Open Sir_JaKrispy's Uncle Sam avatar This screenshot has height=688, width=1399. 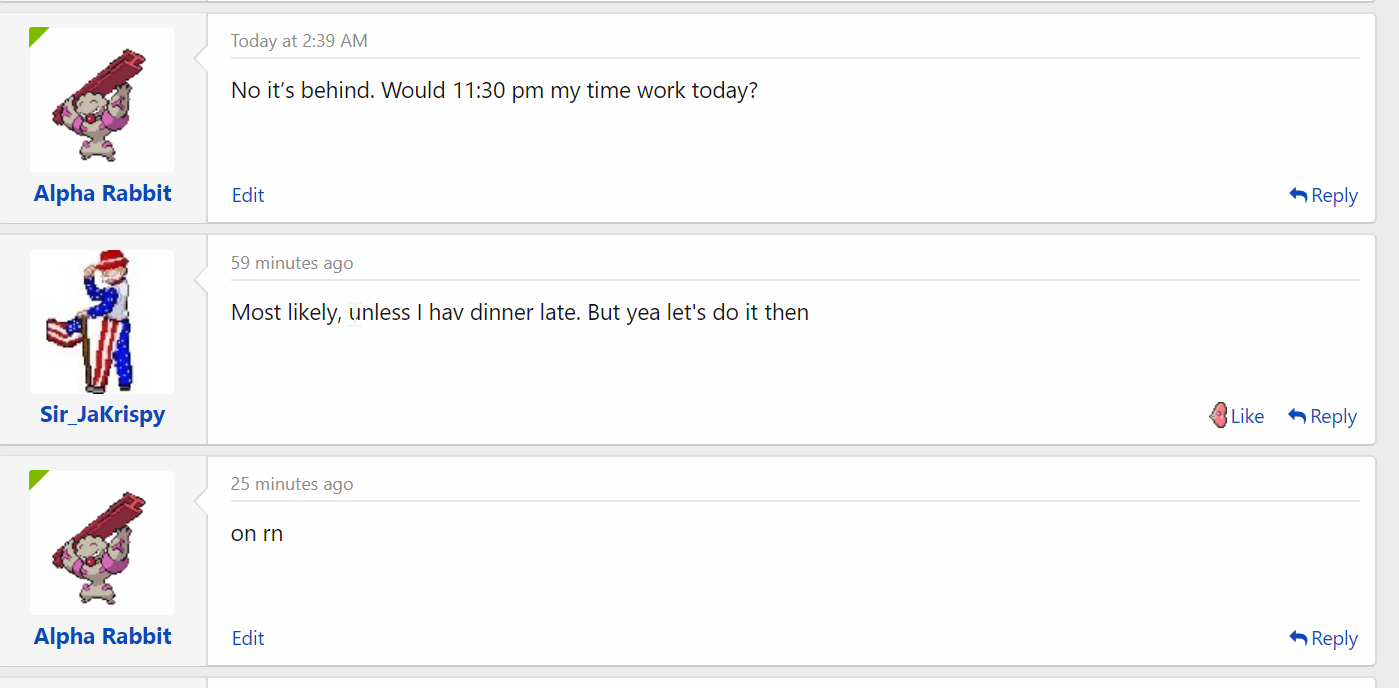(x=102, y=322)
